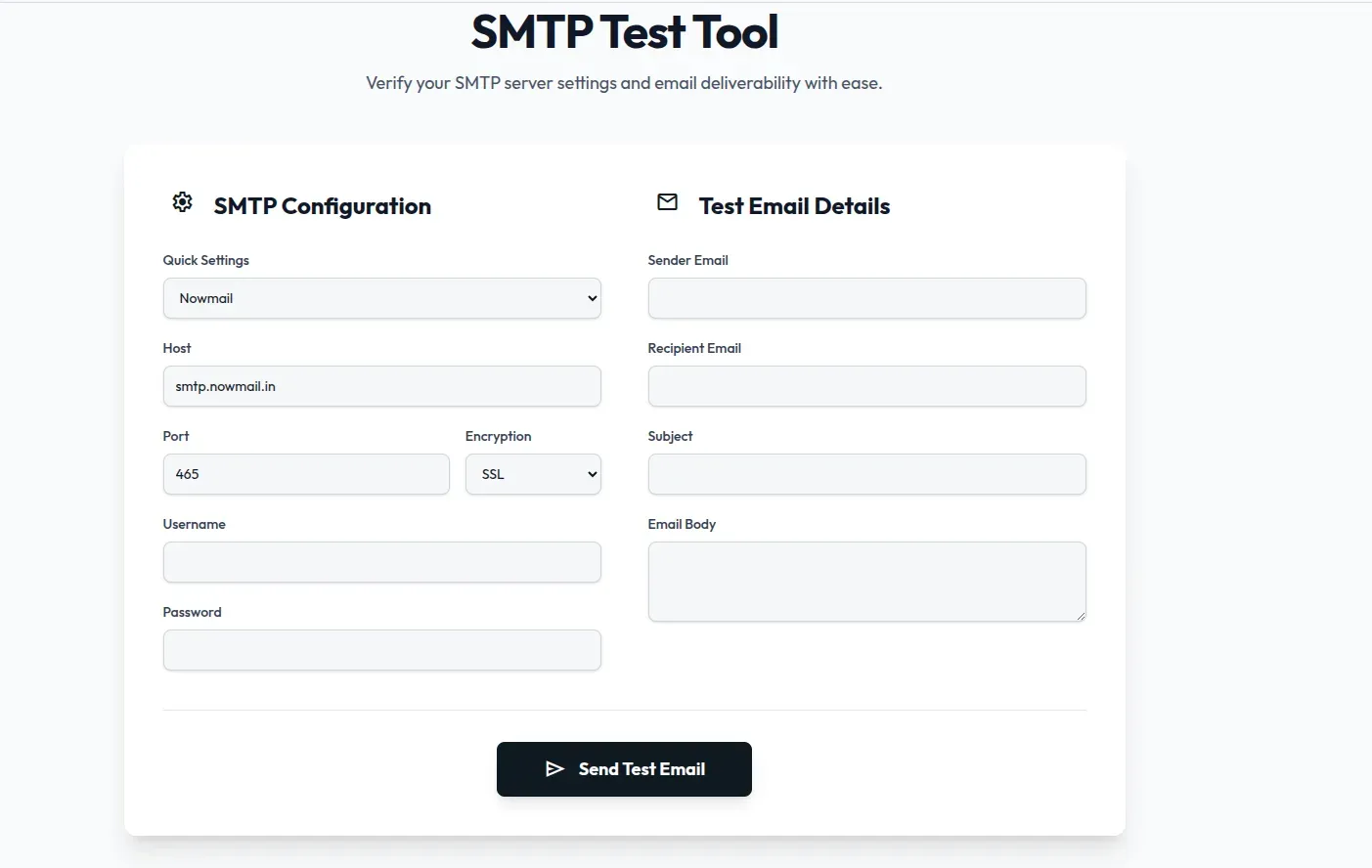Click the Email Body resize handle

tap(1082, 616)
